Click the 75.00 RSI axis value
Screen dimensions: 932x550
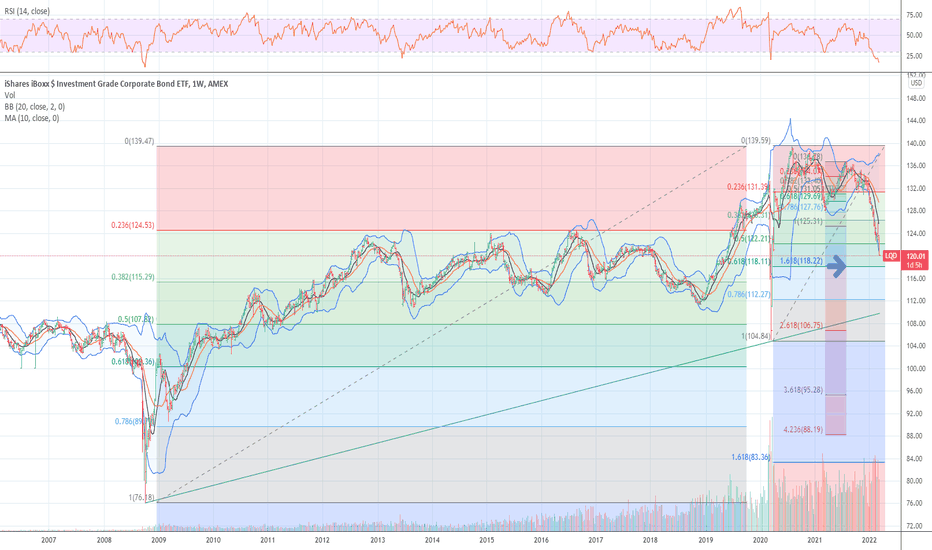click(914, 15)
